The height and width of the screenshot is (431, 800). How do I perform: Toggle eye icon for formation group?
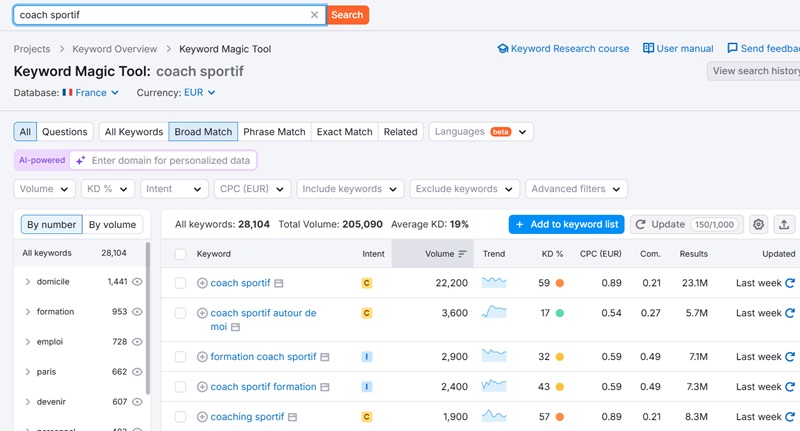point(137,312)
